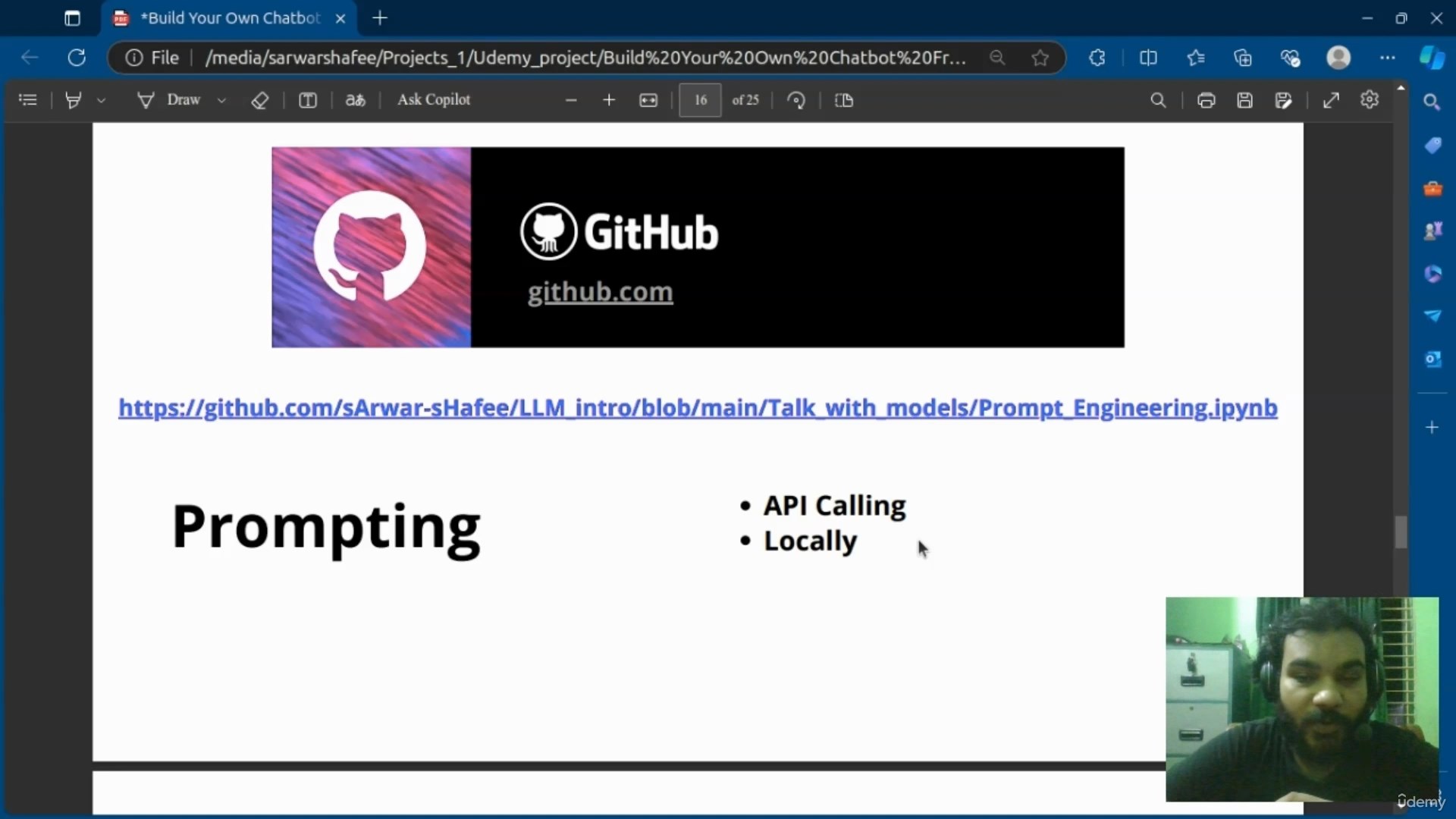Click the address bar URL

pos(585,58)
